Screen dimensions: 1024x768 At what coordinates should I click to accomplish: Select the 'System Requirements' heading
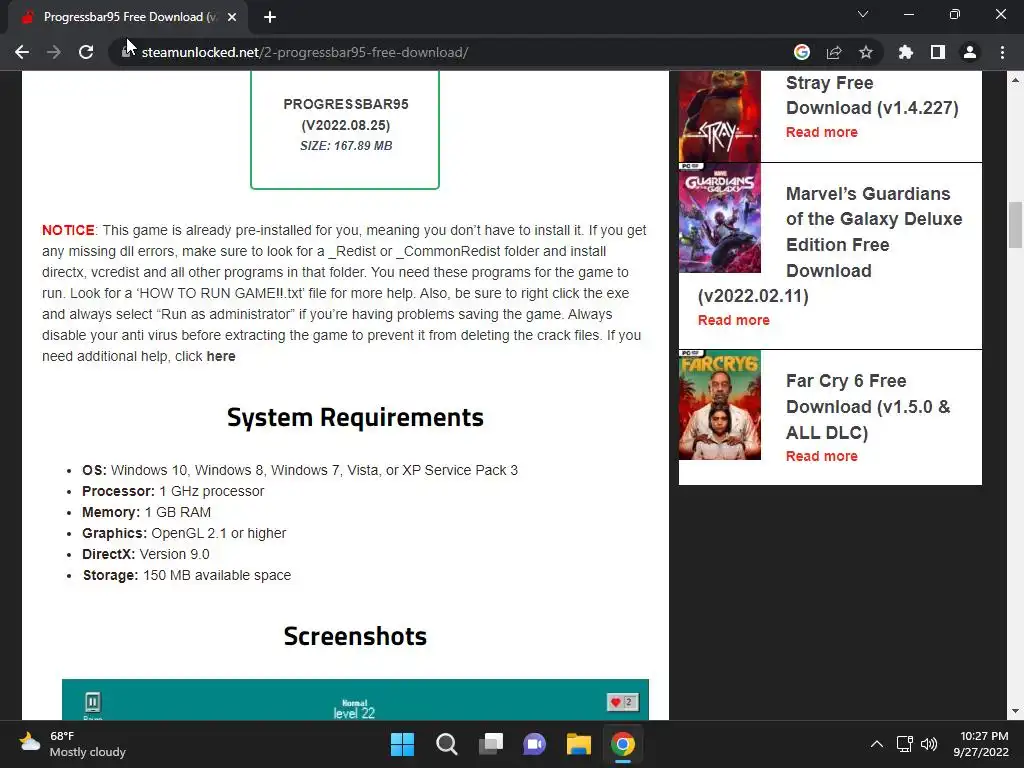tap(355, 417)
